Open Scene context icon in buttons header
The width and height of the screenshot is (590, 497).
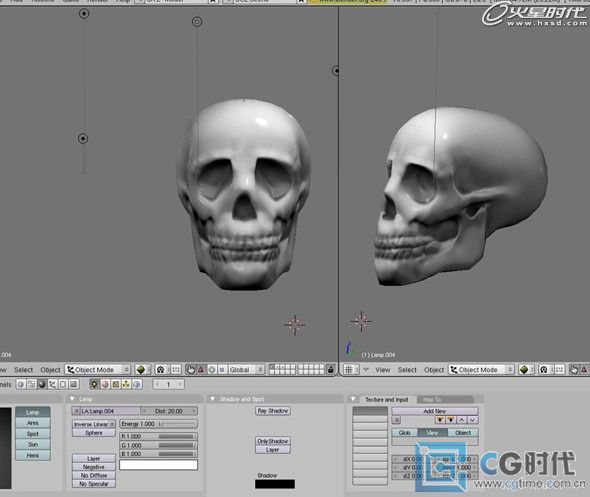(x=74, y=385)
